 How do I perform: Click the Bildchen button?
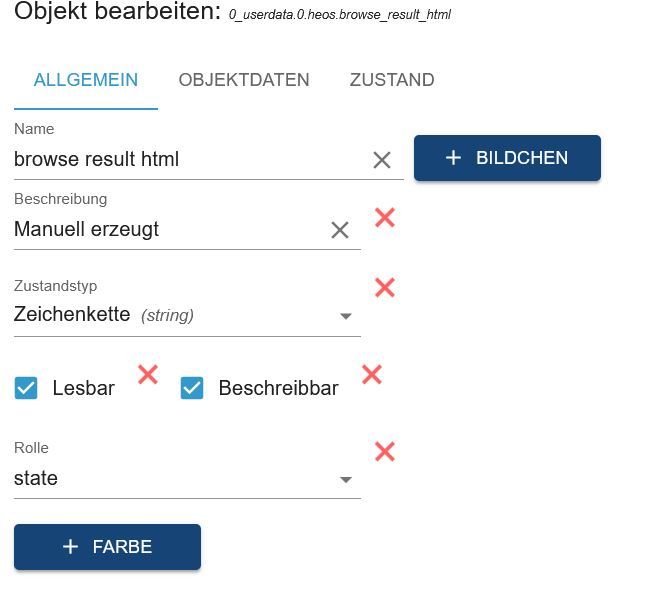(x=507, y=158)
